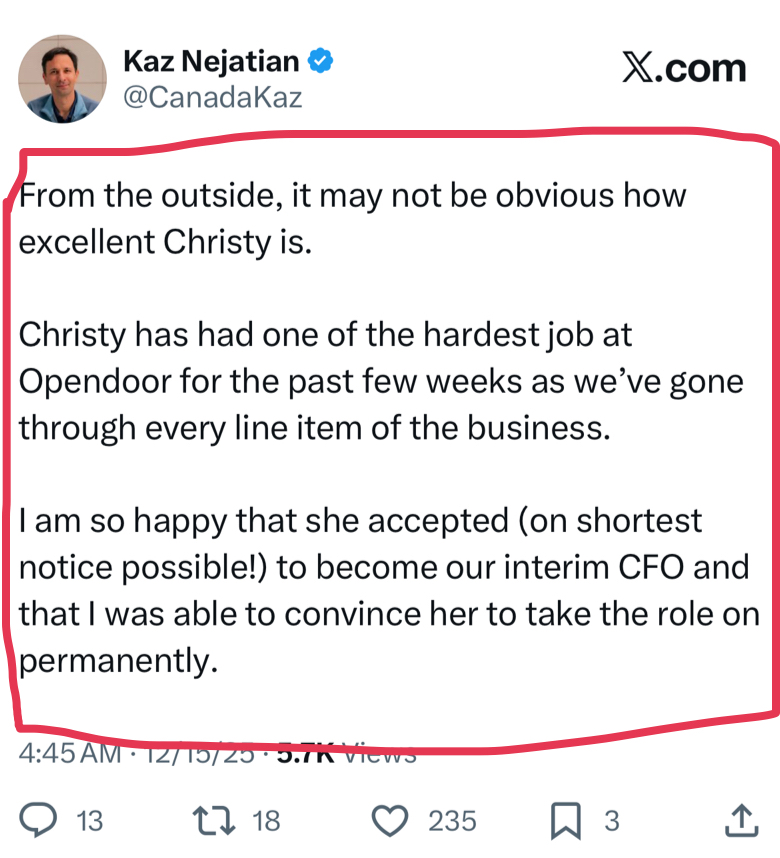
Task: Click the reply count 13
Action: pos(89,821)
